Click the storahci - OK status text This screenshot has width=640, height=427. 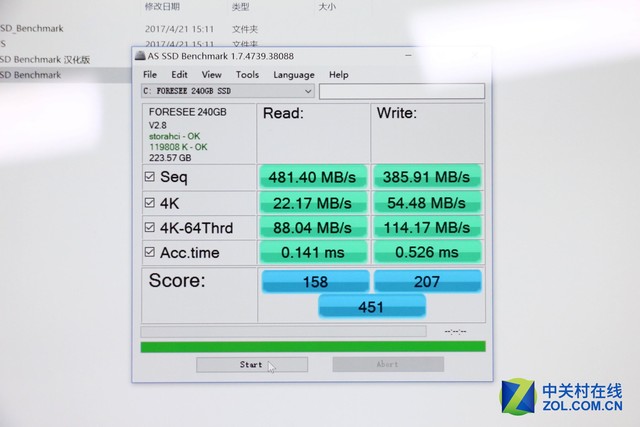pyautogui.click(x=174, y=136)
